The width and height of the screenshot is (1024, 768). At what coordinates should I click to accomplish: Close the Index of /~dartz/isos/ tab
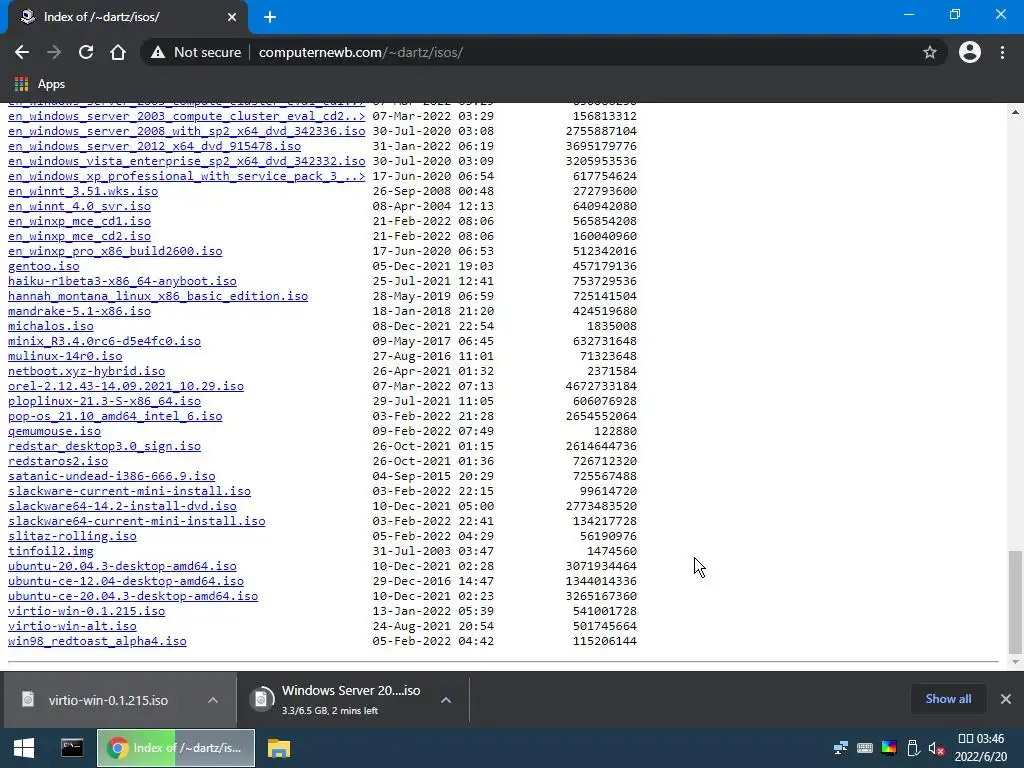tap(232, 17)
